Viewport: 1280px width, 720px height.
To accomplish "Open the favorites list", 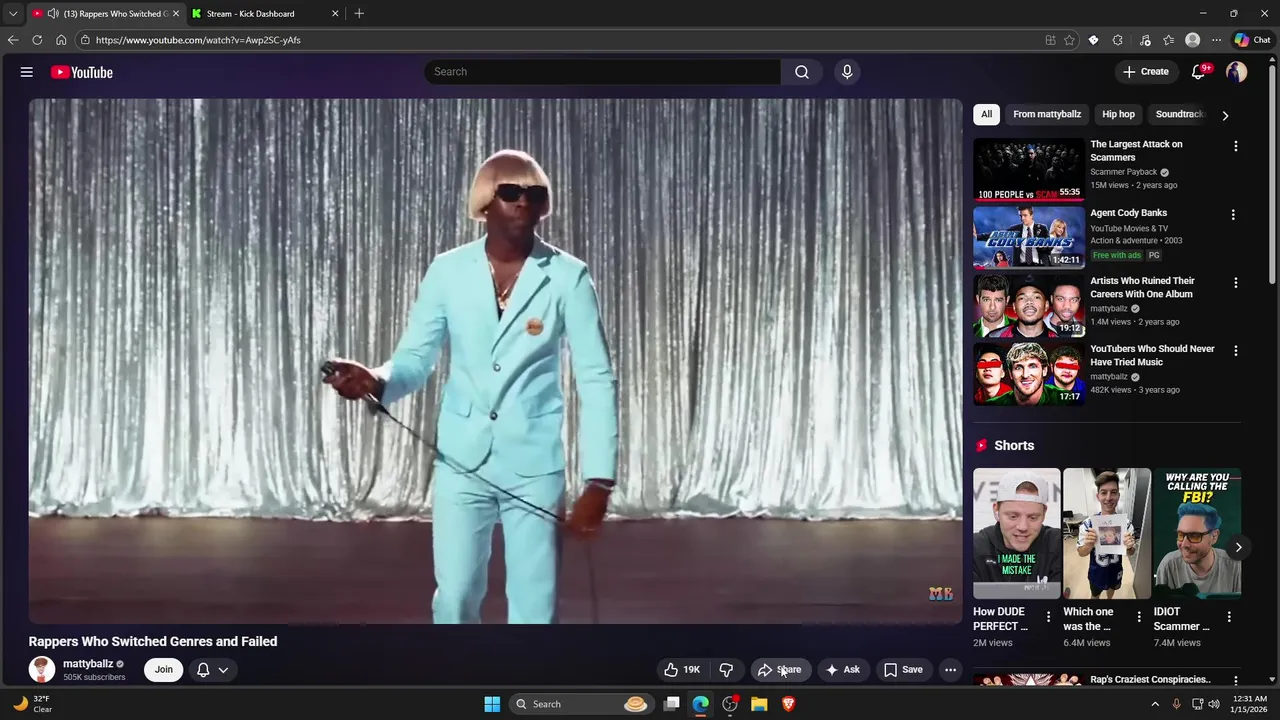I will tap(1168, 40).
